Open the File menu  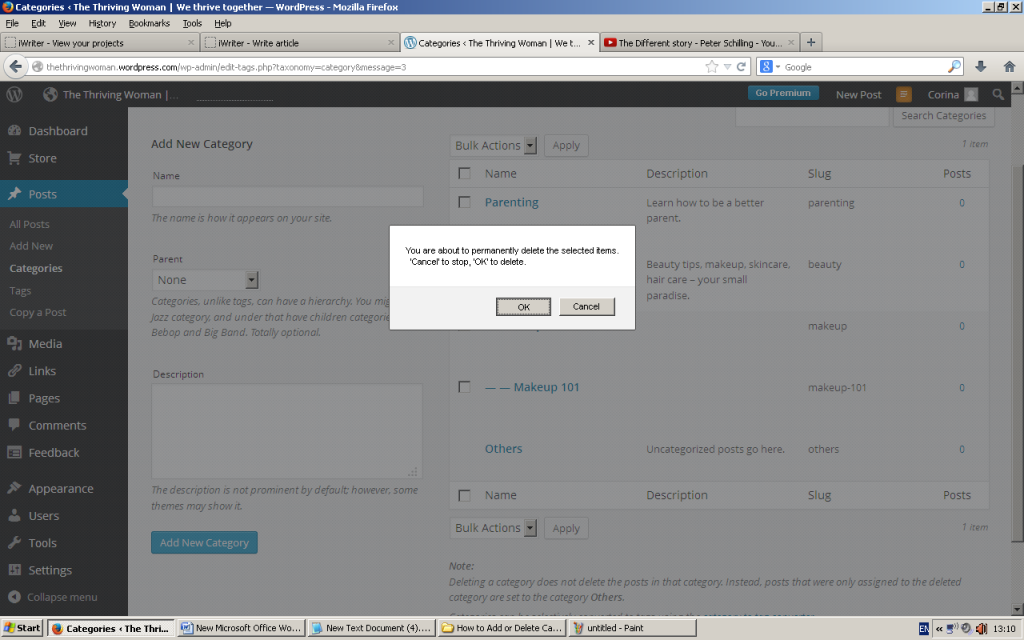pos(12,24)
